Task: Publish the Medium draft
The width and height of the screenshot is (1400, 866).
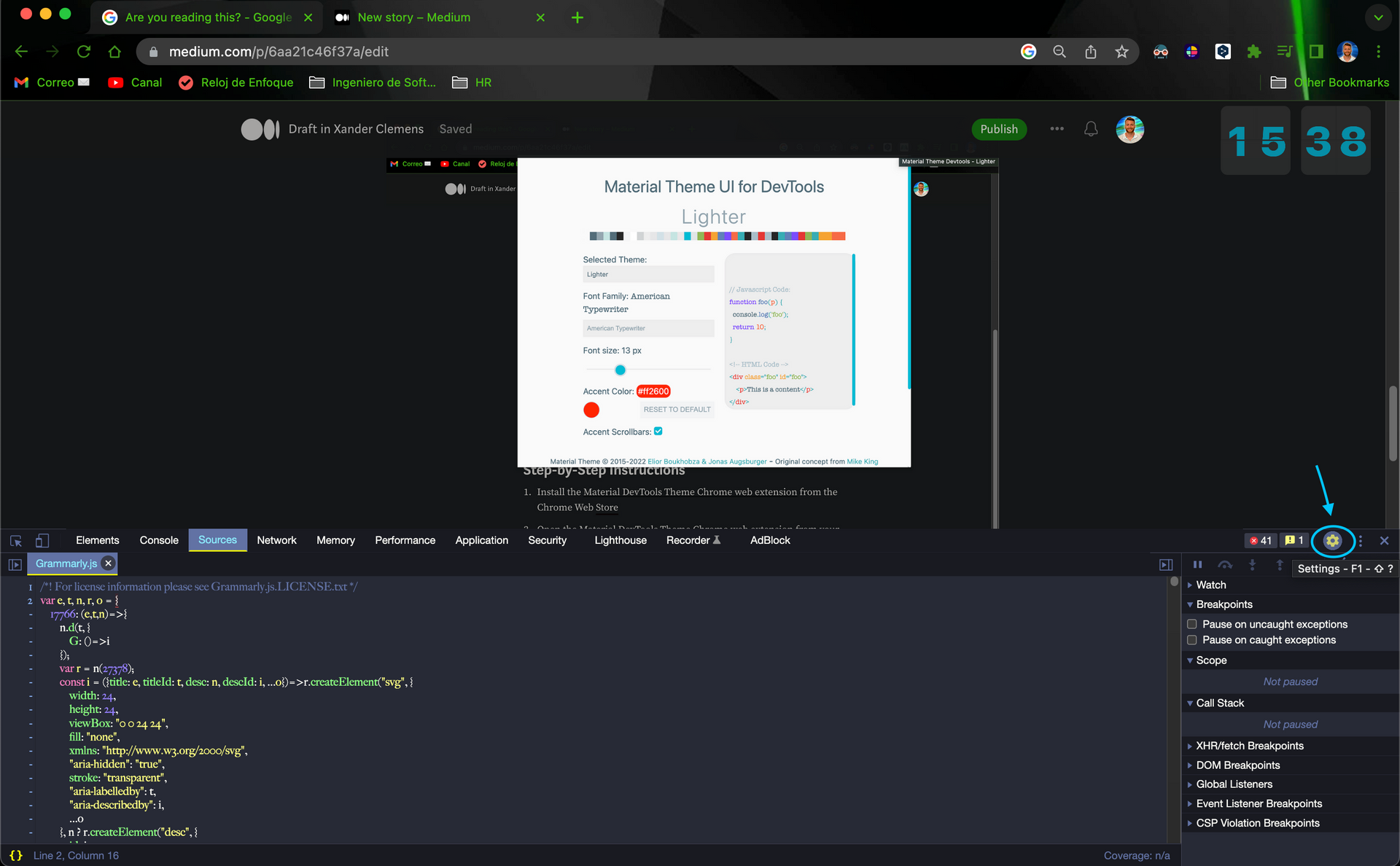Action: coord(999,129)
